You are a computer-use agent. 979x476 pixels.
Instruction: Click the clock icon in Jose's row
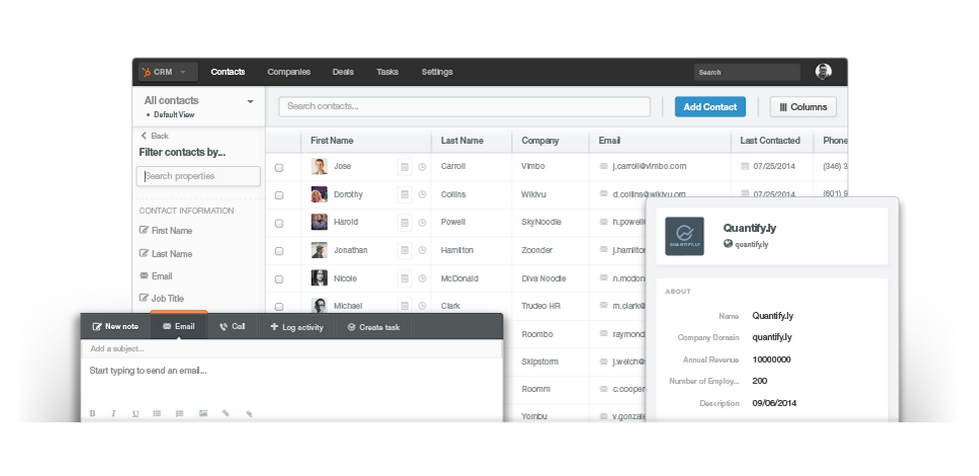(x=422, y=167)
